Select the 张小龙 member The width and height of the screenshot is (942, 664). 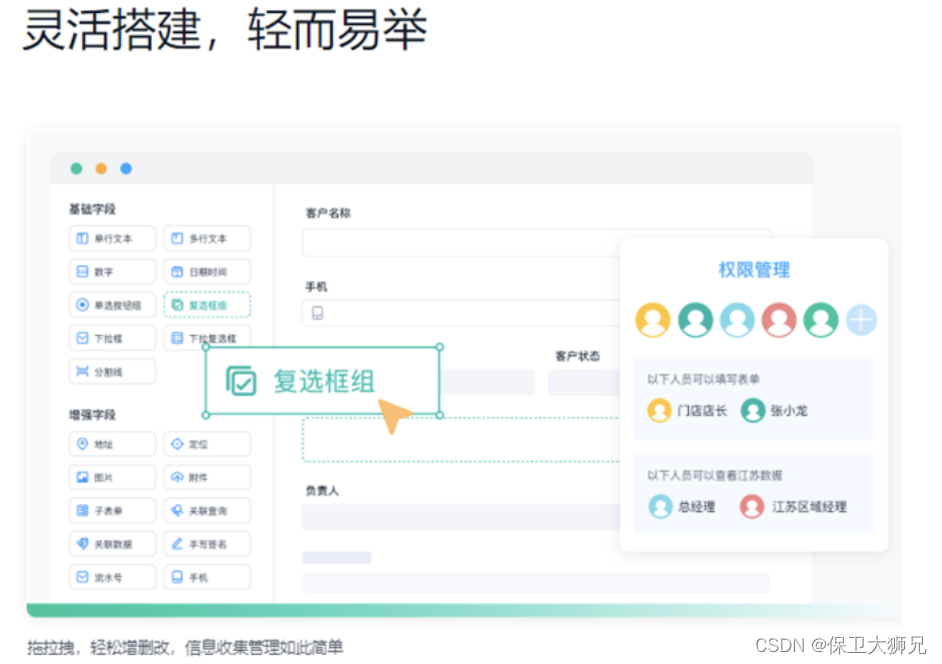click(774, 410)
